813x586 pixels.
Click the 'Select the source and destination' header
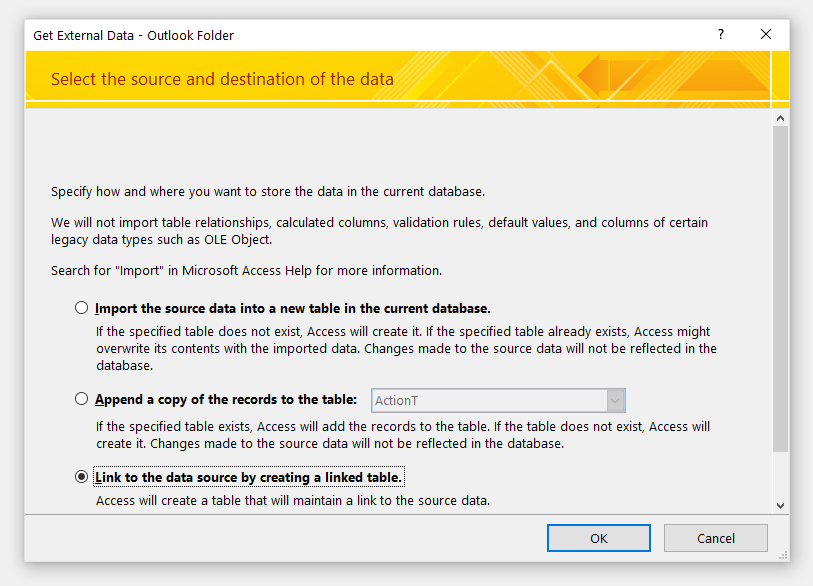[x=222, y=79]
